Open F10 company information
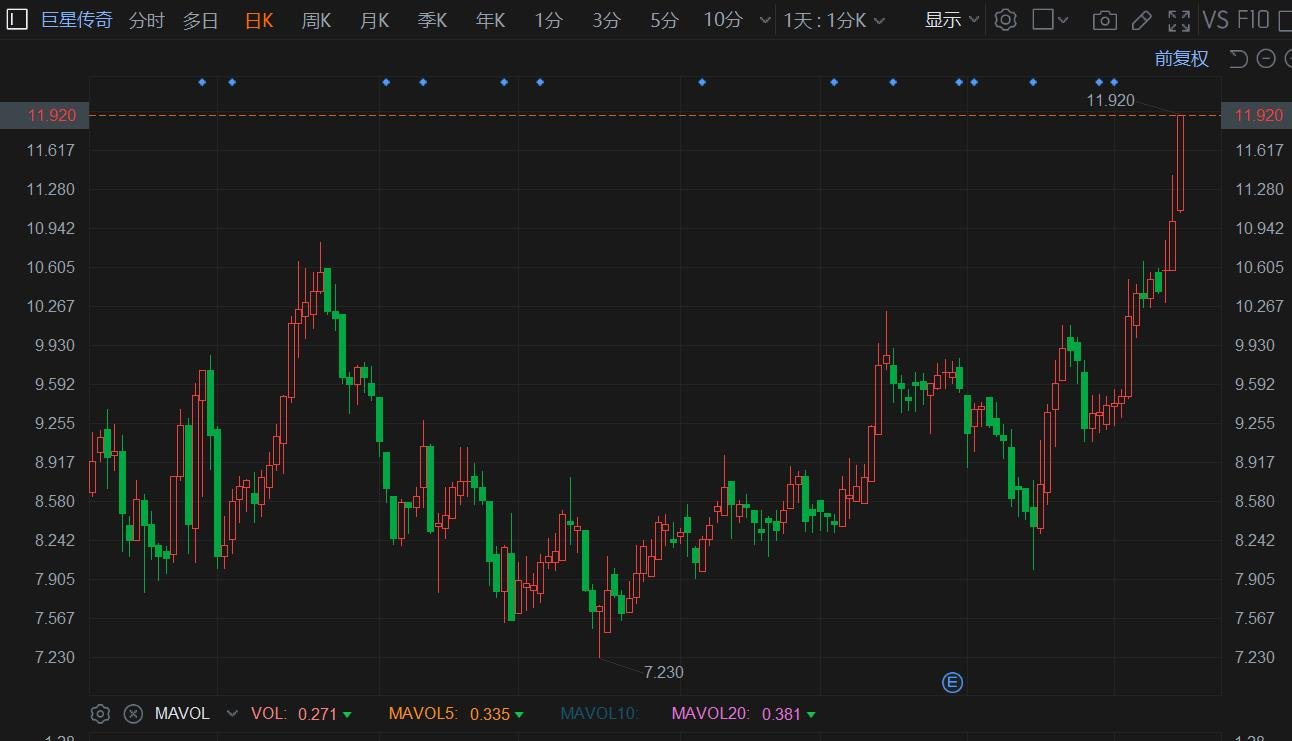Screen dimensions: 1292x741 pos(1253,20)
